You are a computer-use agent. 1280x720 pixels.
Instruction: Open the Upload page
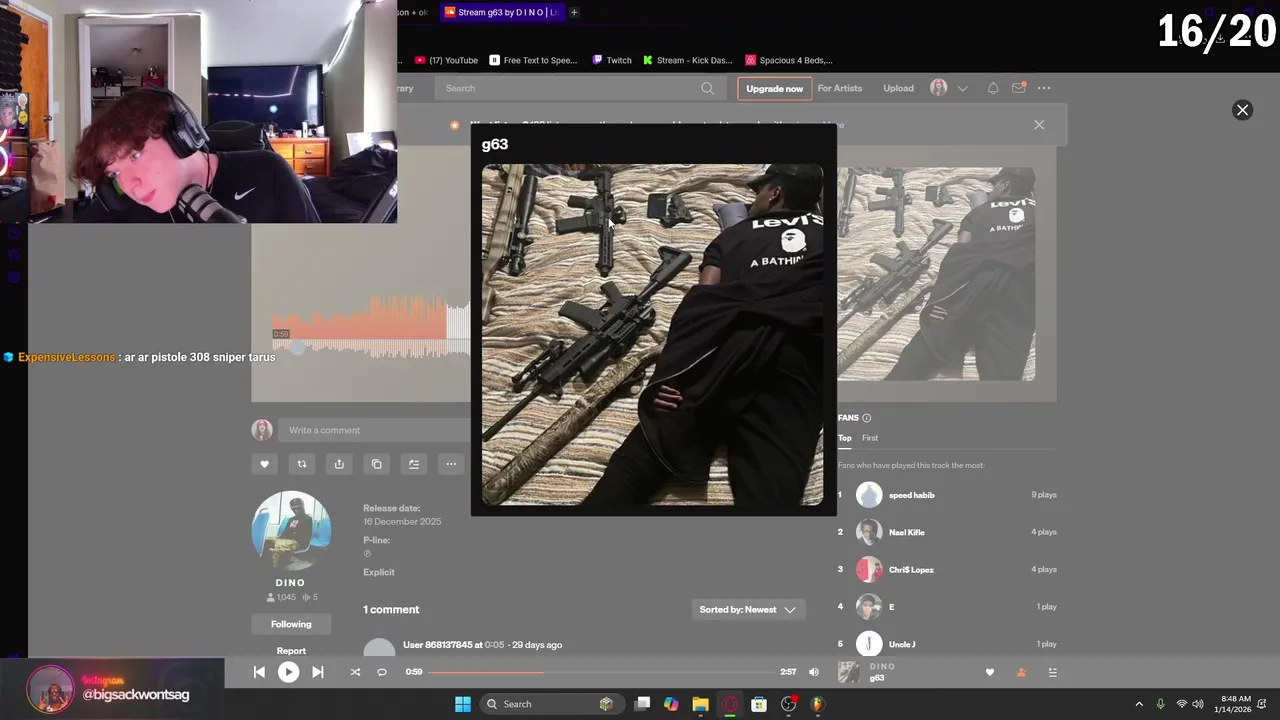898,88
